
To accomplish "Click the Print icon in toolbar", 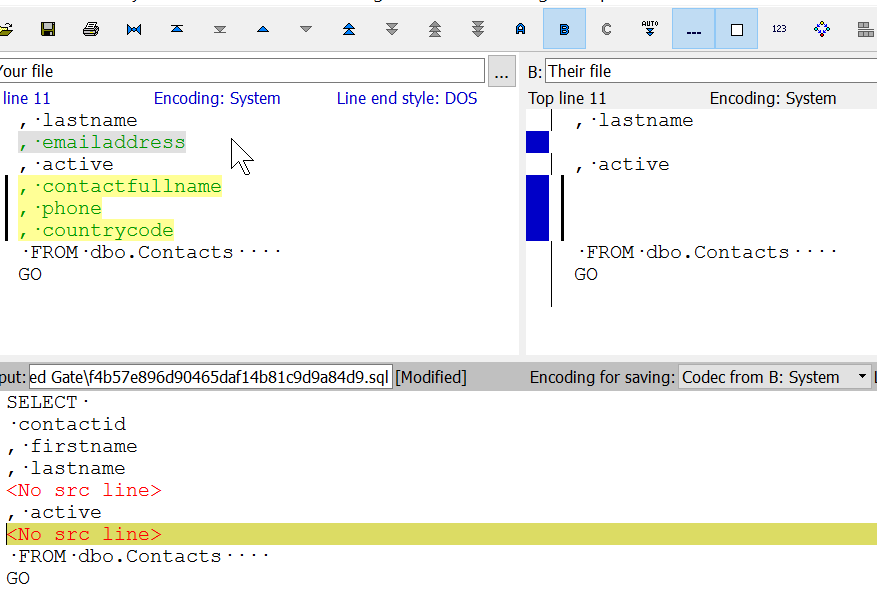I will point(91,29).
